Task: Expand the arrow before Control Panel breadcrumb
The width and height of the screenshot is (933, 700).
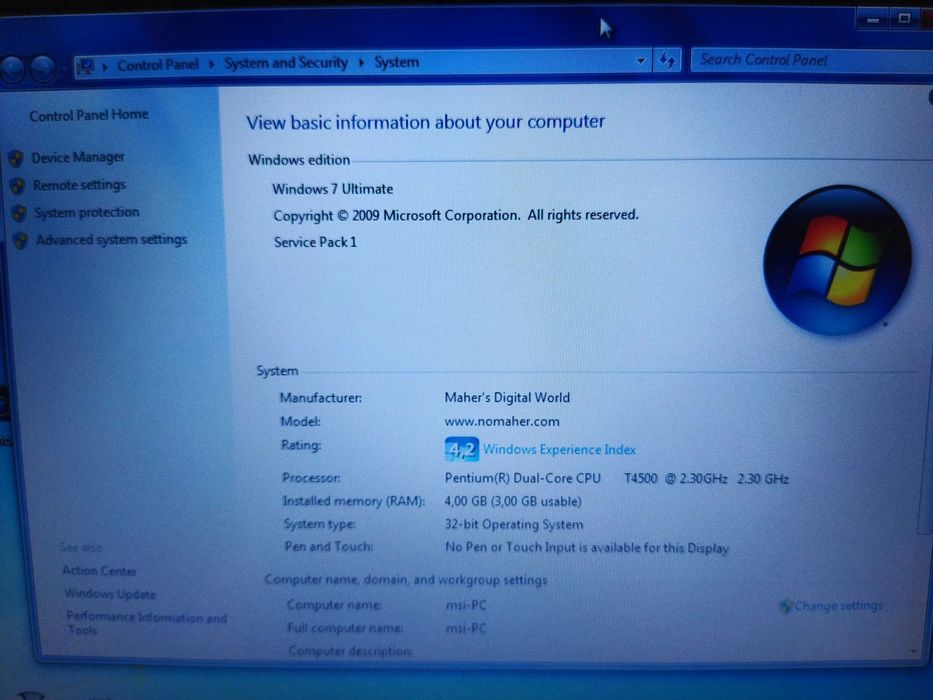Action: coord(105,66)
